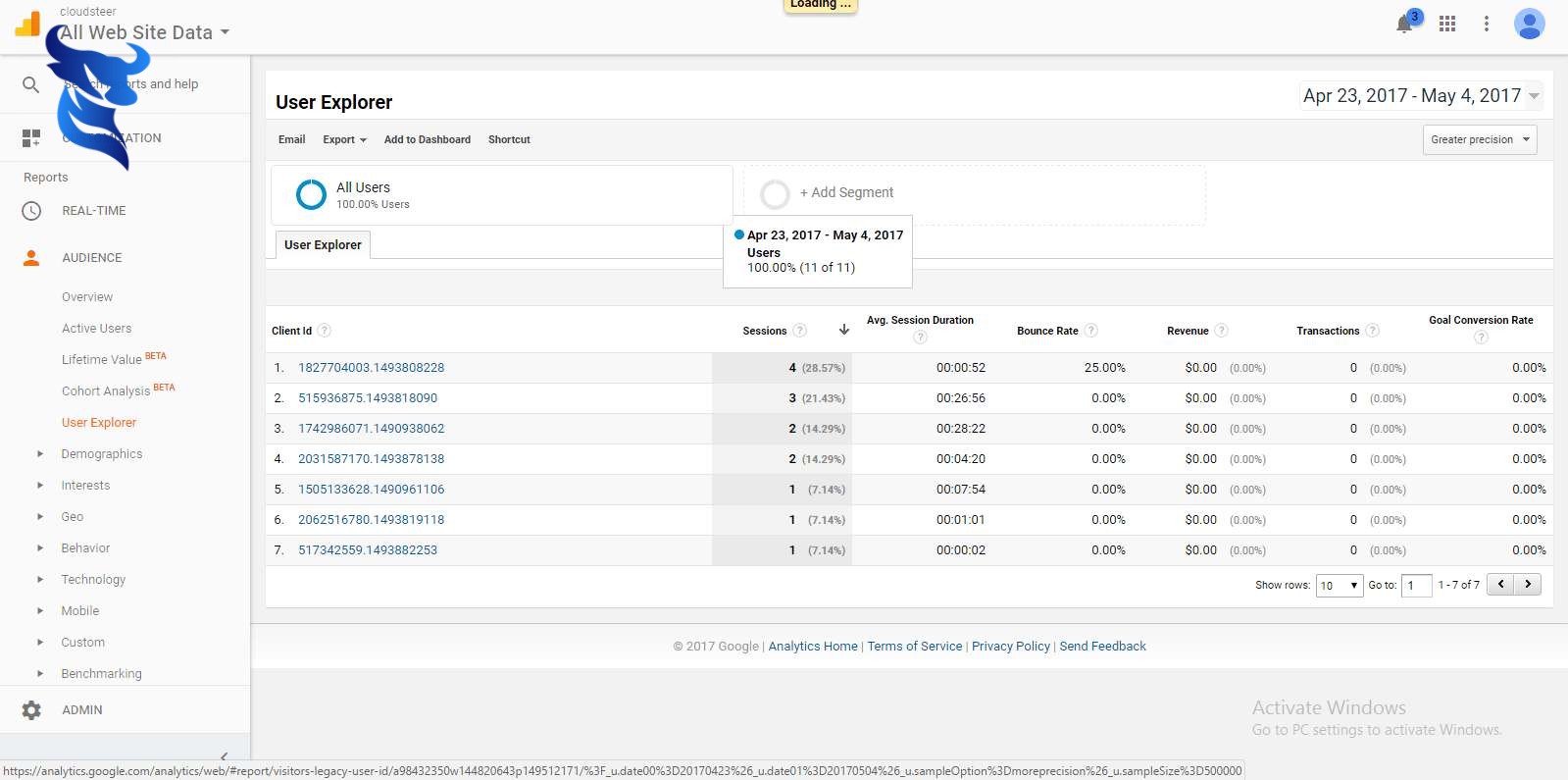The width and height of the screenshot is (1568, 780).
Task: Sort by Bounce Rate column header
Action: [1047, 332]
